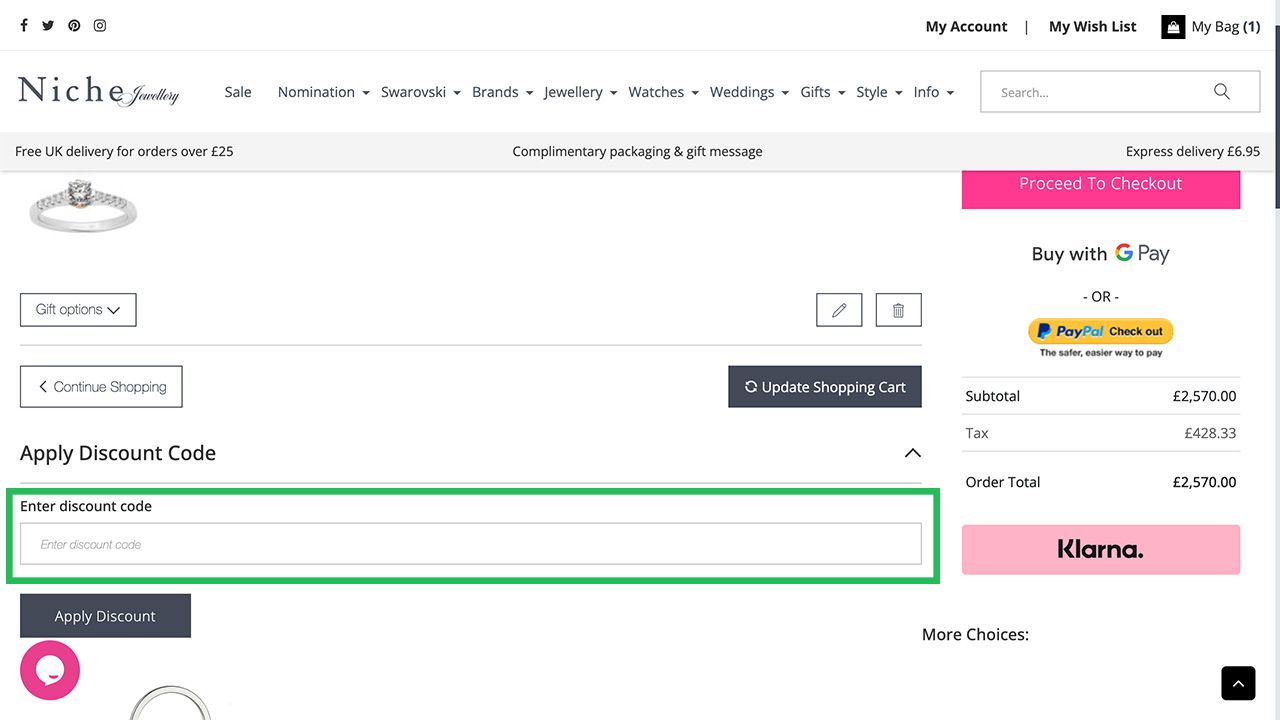This screenshot has height=720, width=1280.
Task: Click the search magnifier icon
Action: click(x=1222, y=92)
